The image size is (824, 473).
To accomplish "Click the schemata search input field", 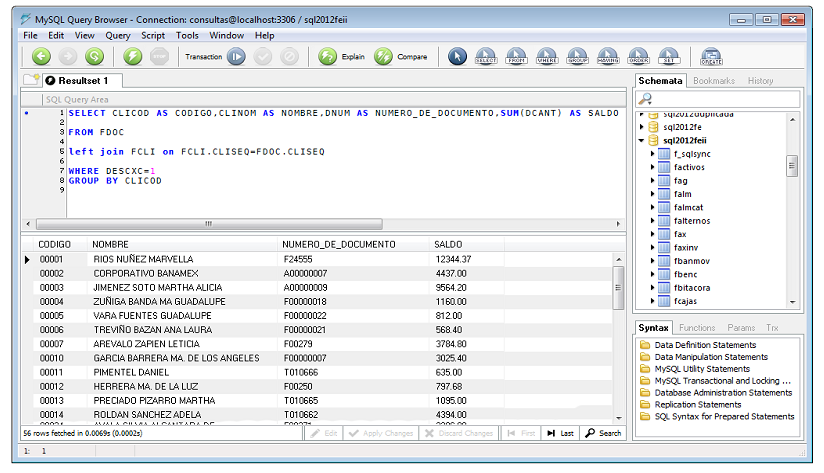I will pos(718,99).
